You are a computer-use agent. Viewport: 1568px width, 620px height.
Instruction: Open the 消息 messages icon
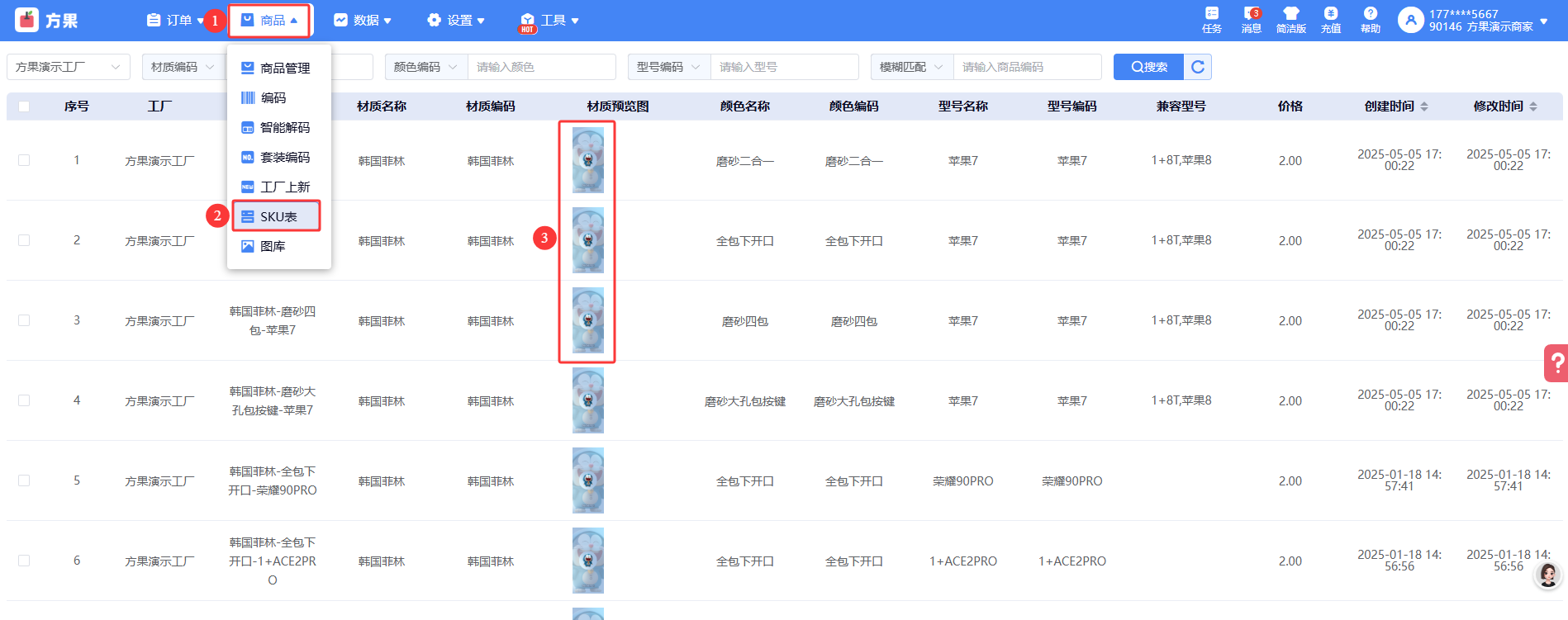(1252, 13)
